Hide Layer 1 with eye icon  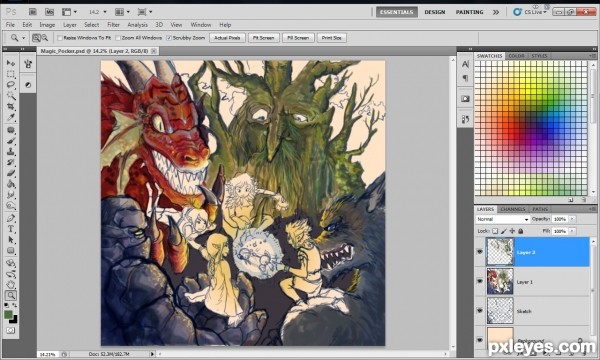[480, 281]
